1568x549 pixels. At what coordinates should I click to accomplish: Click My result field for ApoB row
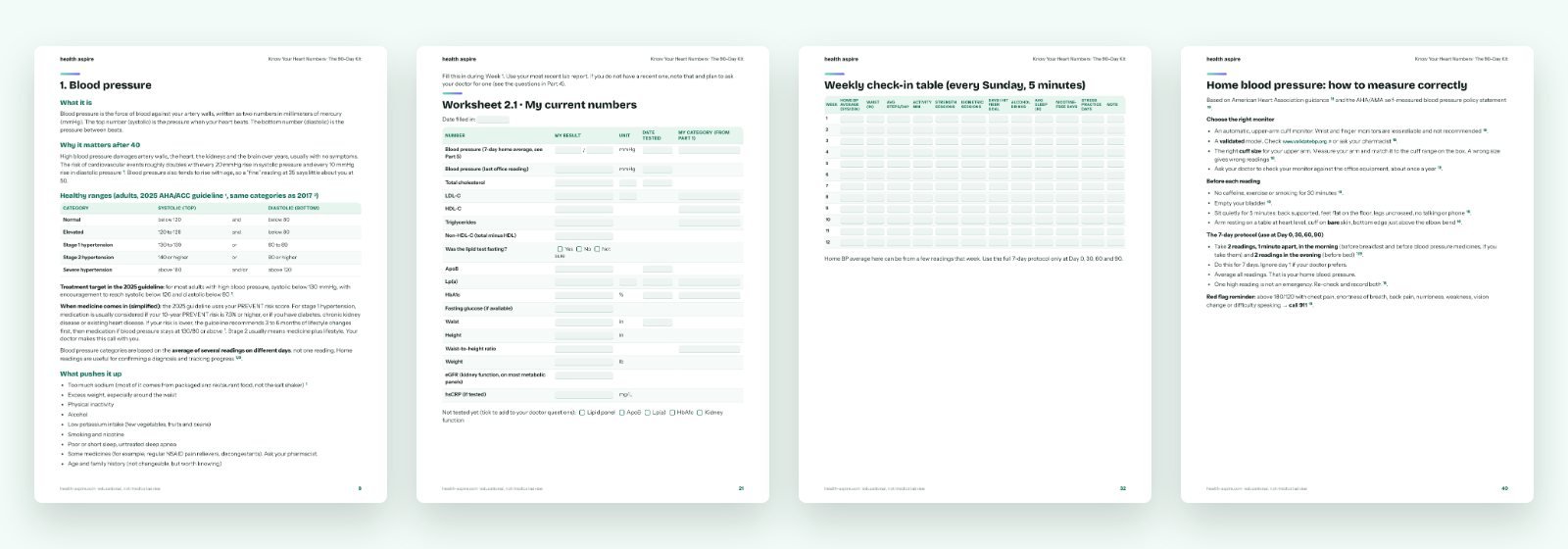[x=584, y=269]
